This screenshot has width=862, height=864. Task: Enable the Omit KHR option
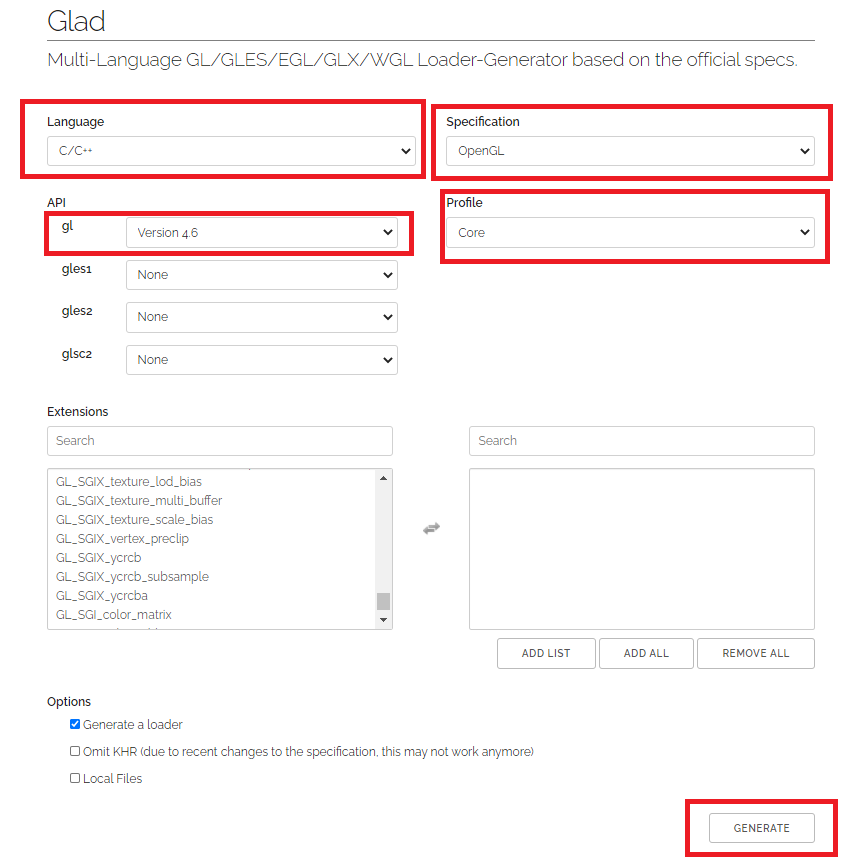pos(74,751)
